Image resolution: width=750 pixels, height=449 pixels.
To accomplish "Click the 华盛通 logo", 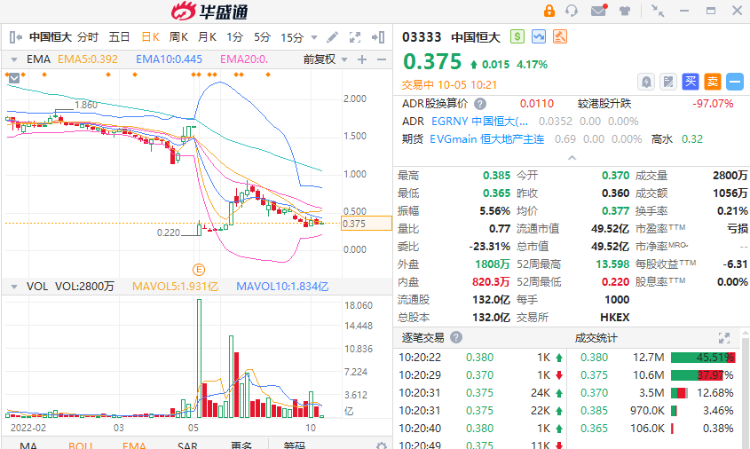I will tap(210, 11).
